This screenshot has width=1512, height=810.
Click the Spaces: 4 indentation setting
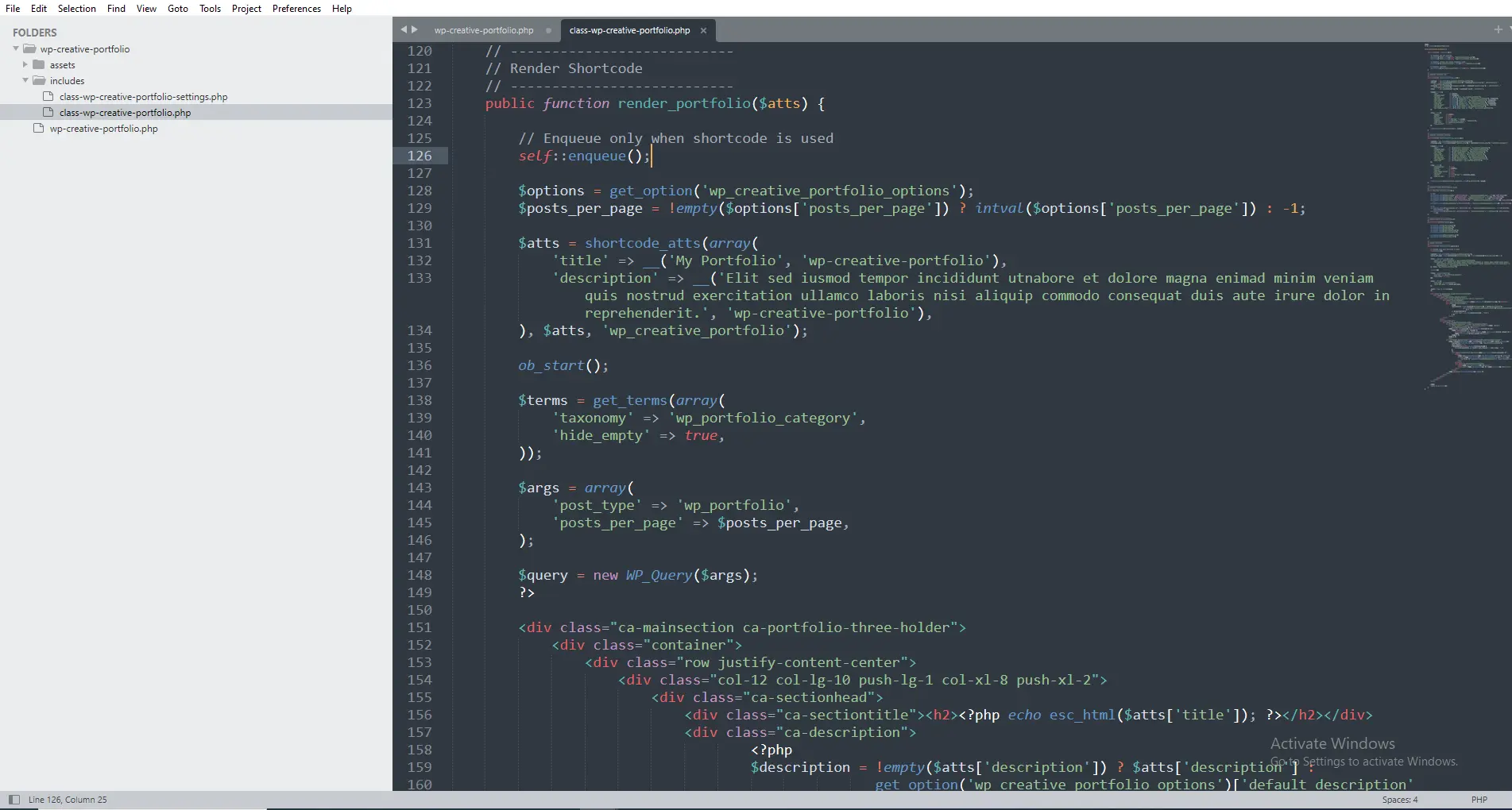tap(1399, 799)
